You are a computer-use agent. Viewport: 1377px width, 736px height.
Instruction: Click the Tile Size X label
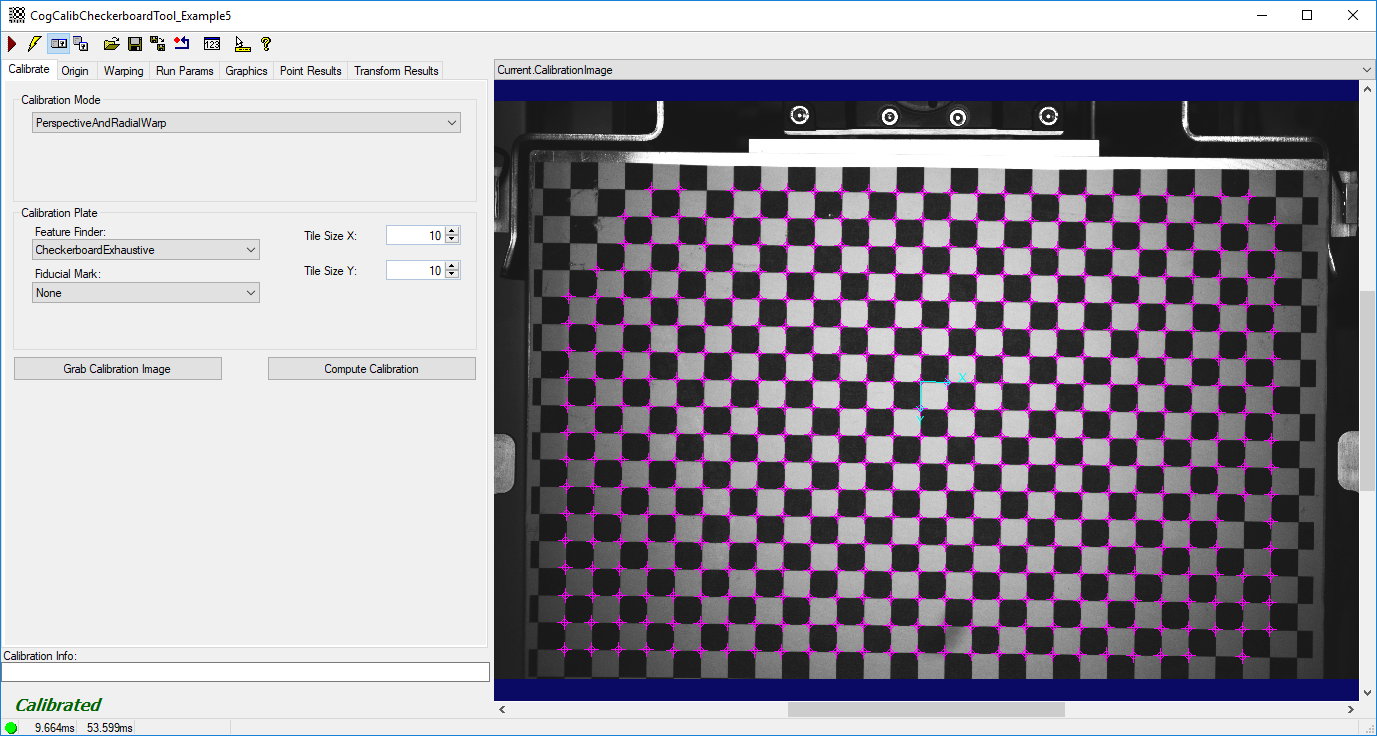click(330, 236)
